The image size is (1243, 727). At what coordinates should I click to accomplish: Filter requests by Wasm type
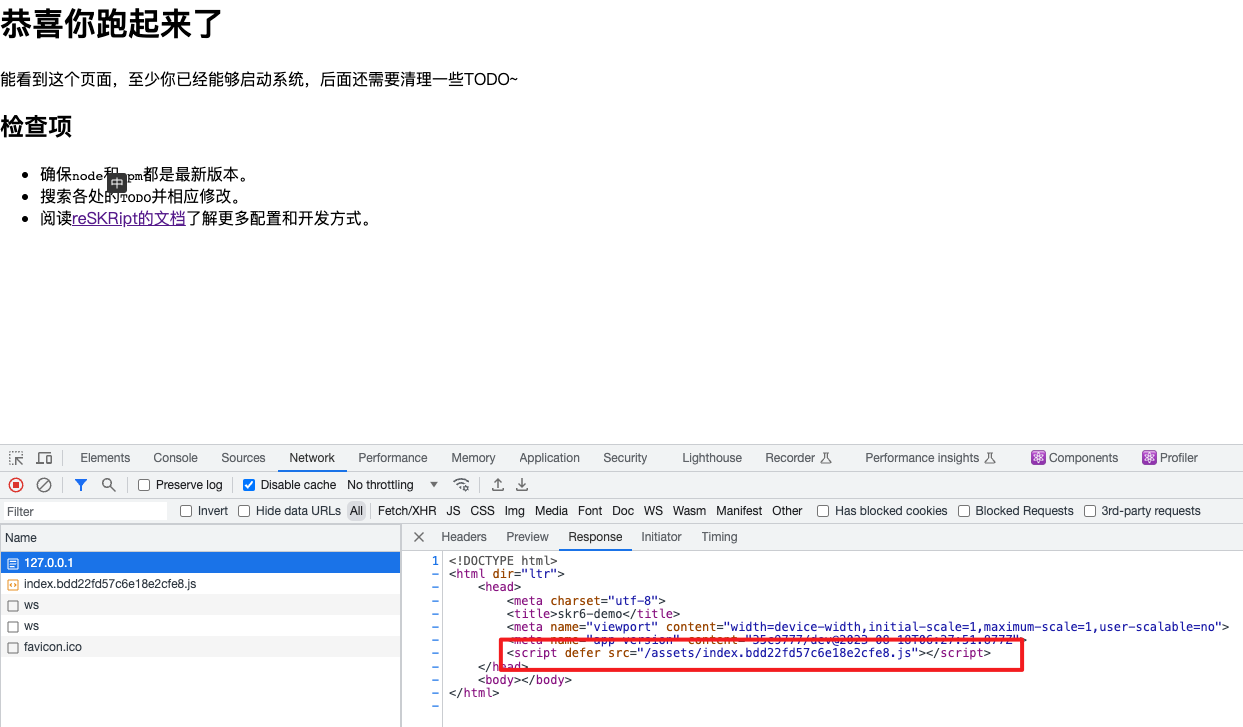tap(689, 511)
